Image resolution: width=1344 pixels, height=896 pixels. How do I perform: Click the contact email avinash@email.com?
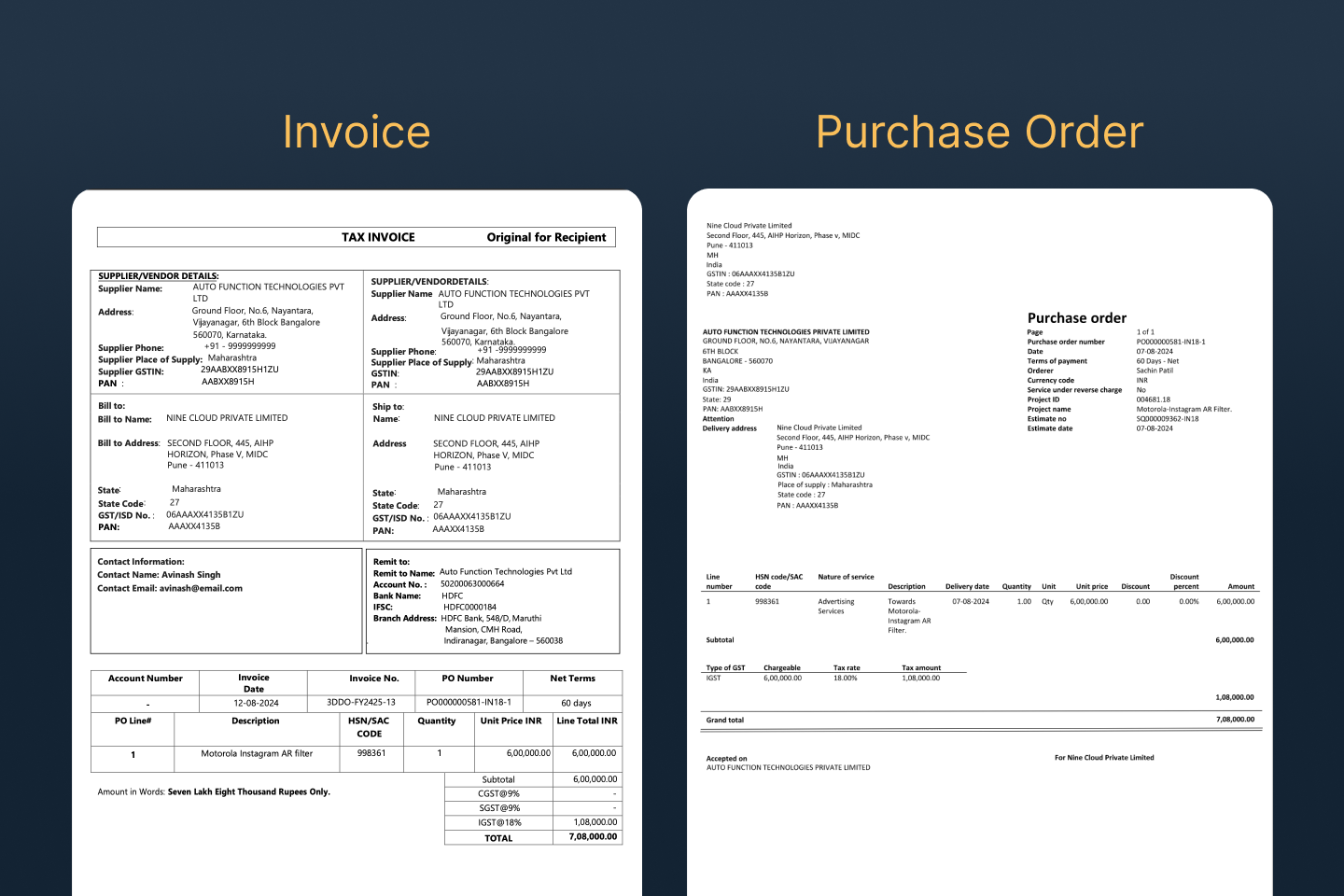(201, 588)
